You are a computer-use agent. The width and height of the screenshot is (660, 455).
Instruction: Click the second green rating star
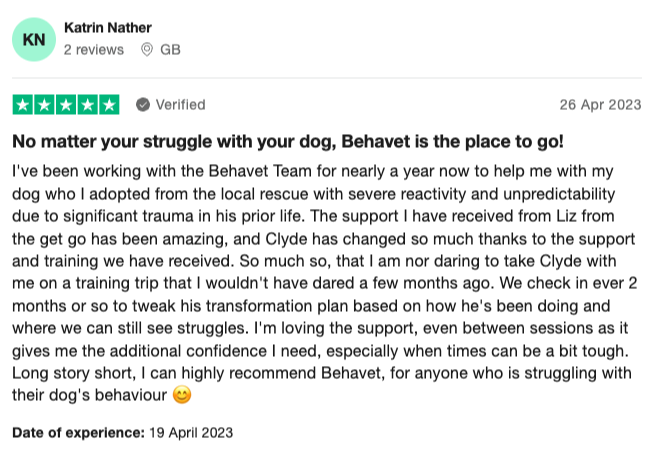coord(44,105)
